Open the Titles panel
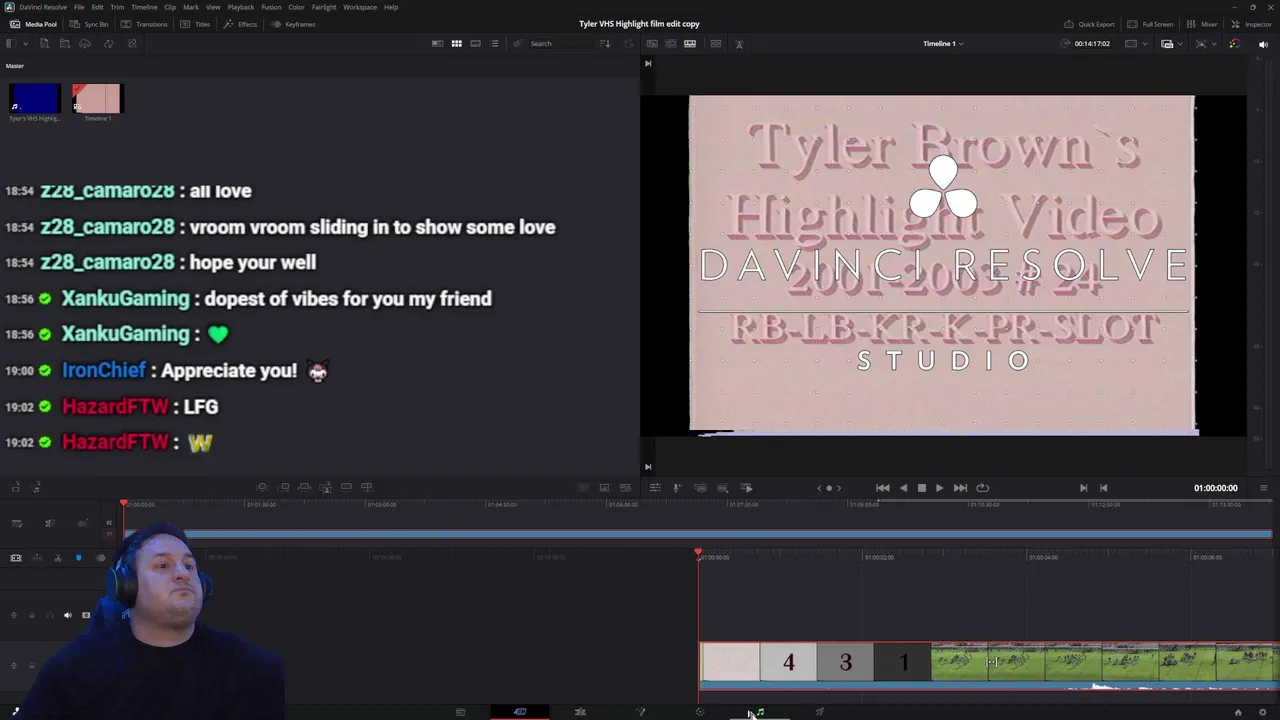The width and height of the screenshot is (1280, 720). (x=196, y=24)
